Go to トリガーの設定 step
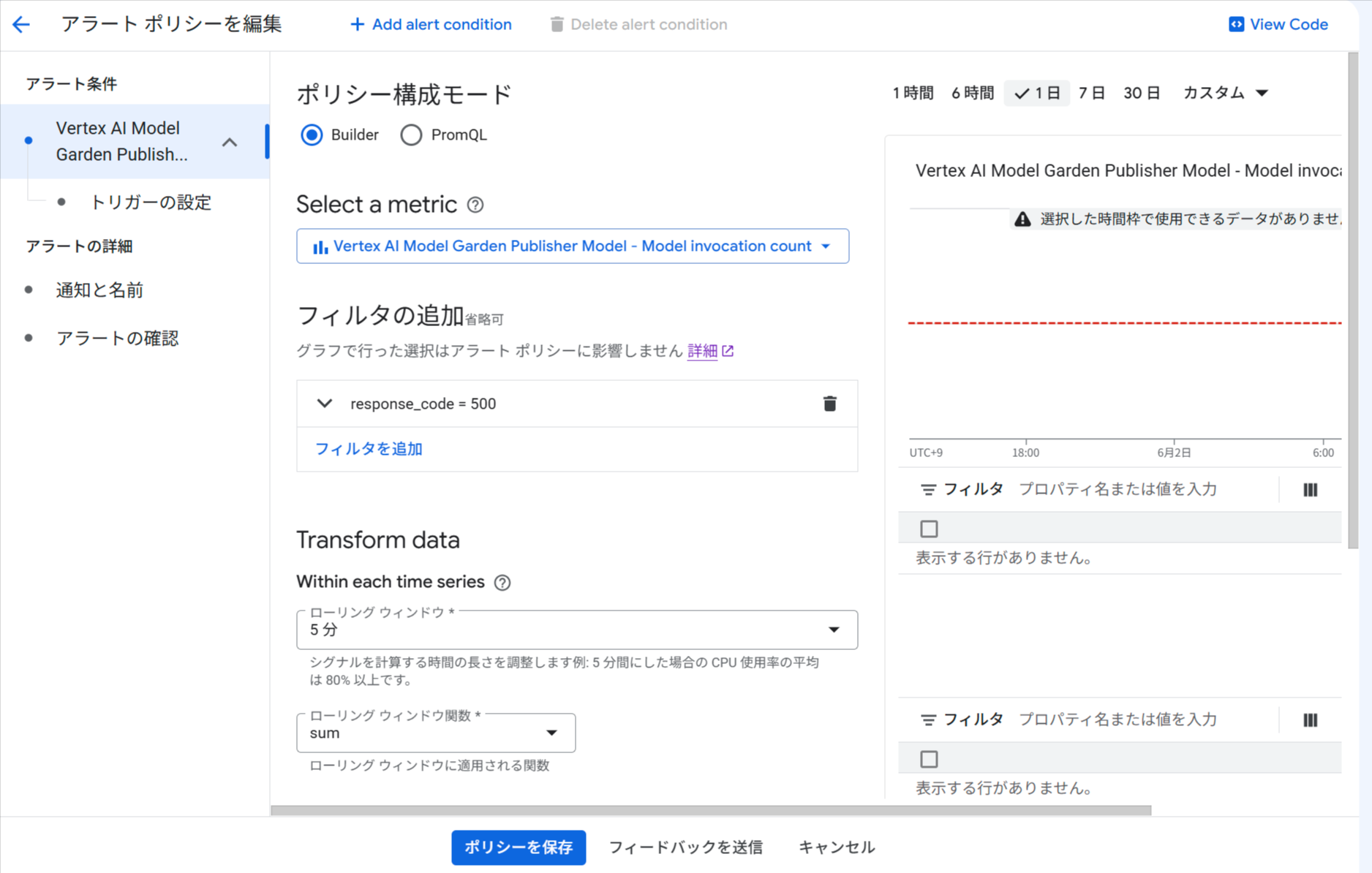Image resolution: width=1372 pixels, height=873 pixels. [x=150, y=203]
